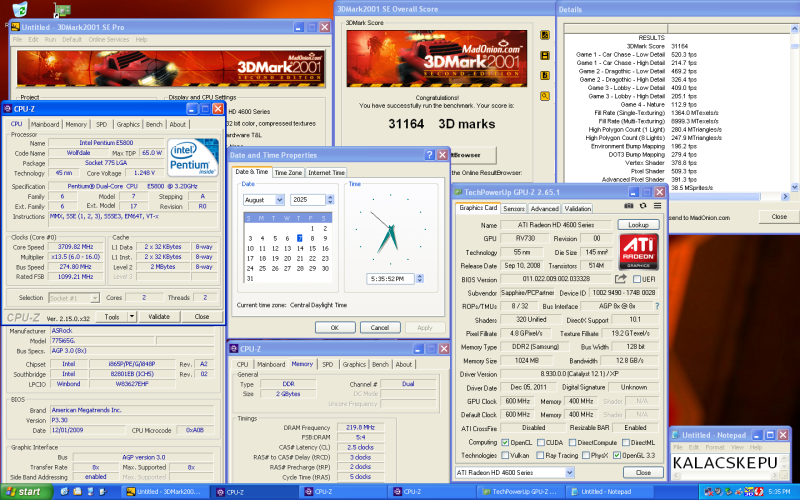
Task: Switch to the Internet Time tab
Action: [x=327, y=173]
